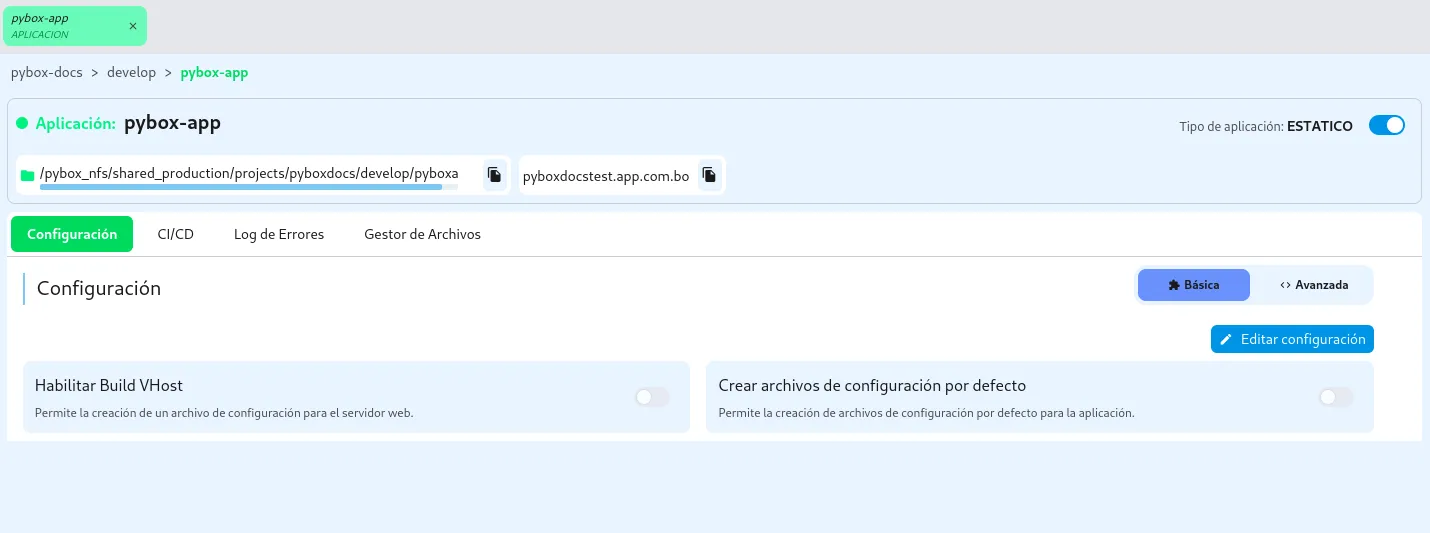
Task: Toggle Crear archivos de configuración por defecto
Action: [1336, 397]
